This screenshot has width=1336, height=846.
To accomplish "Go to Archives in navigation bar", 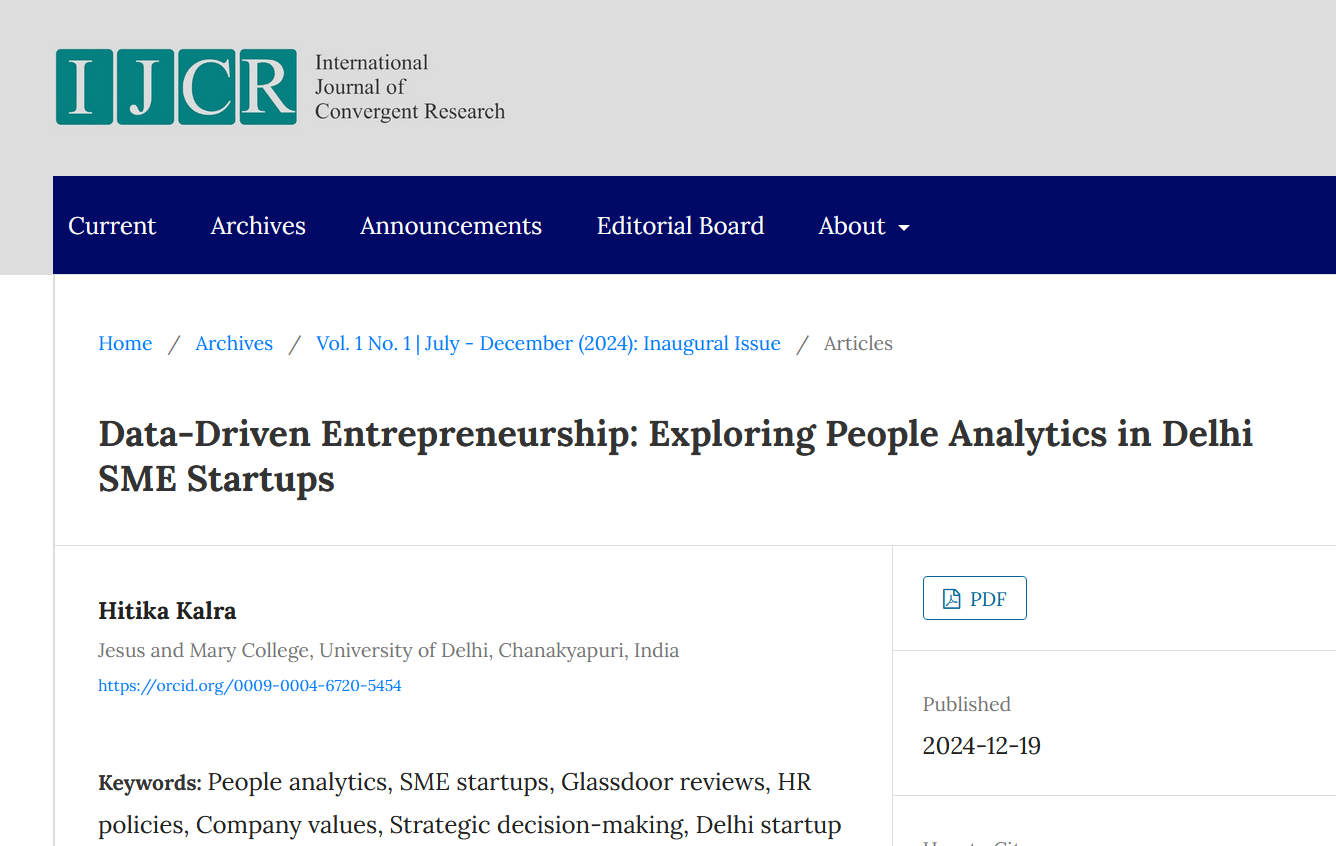I will click(x=258, y=226).
